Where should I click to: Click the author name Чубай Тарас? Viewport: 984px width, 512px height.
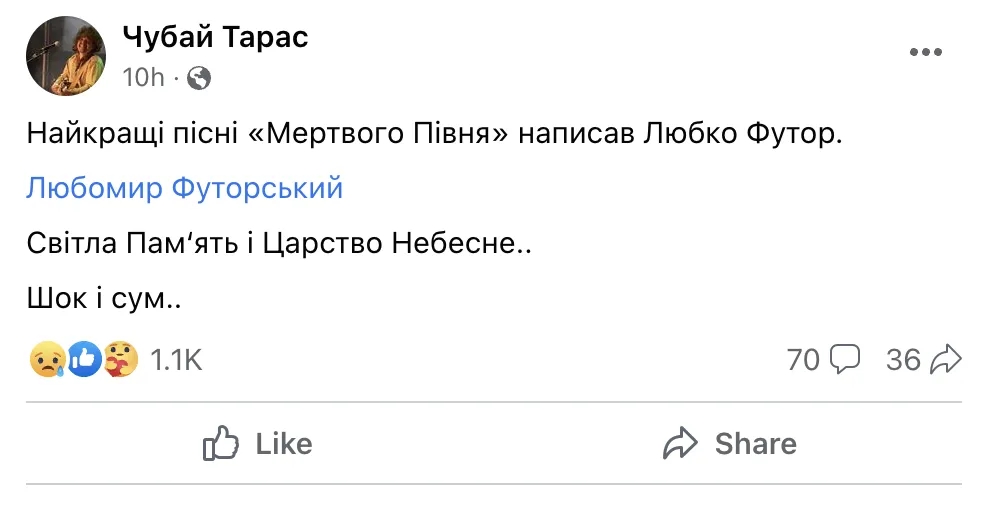(x=215, y=37)
